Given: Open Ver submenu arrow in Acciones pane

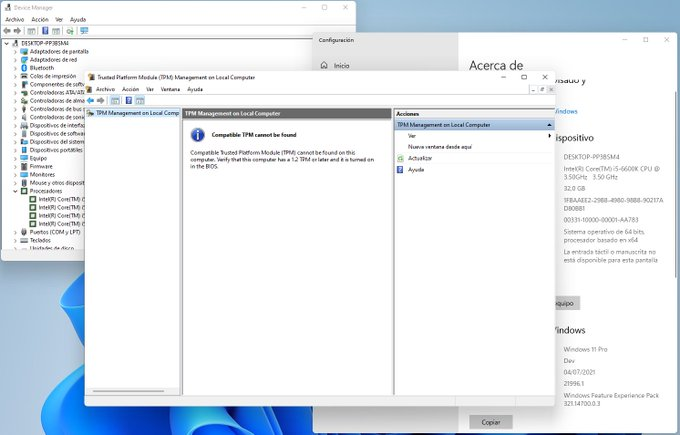Looking at the screenshot, I should tap(549, 136).
